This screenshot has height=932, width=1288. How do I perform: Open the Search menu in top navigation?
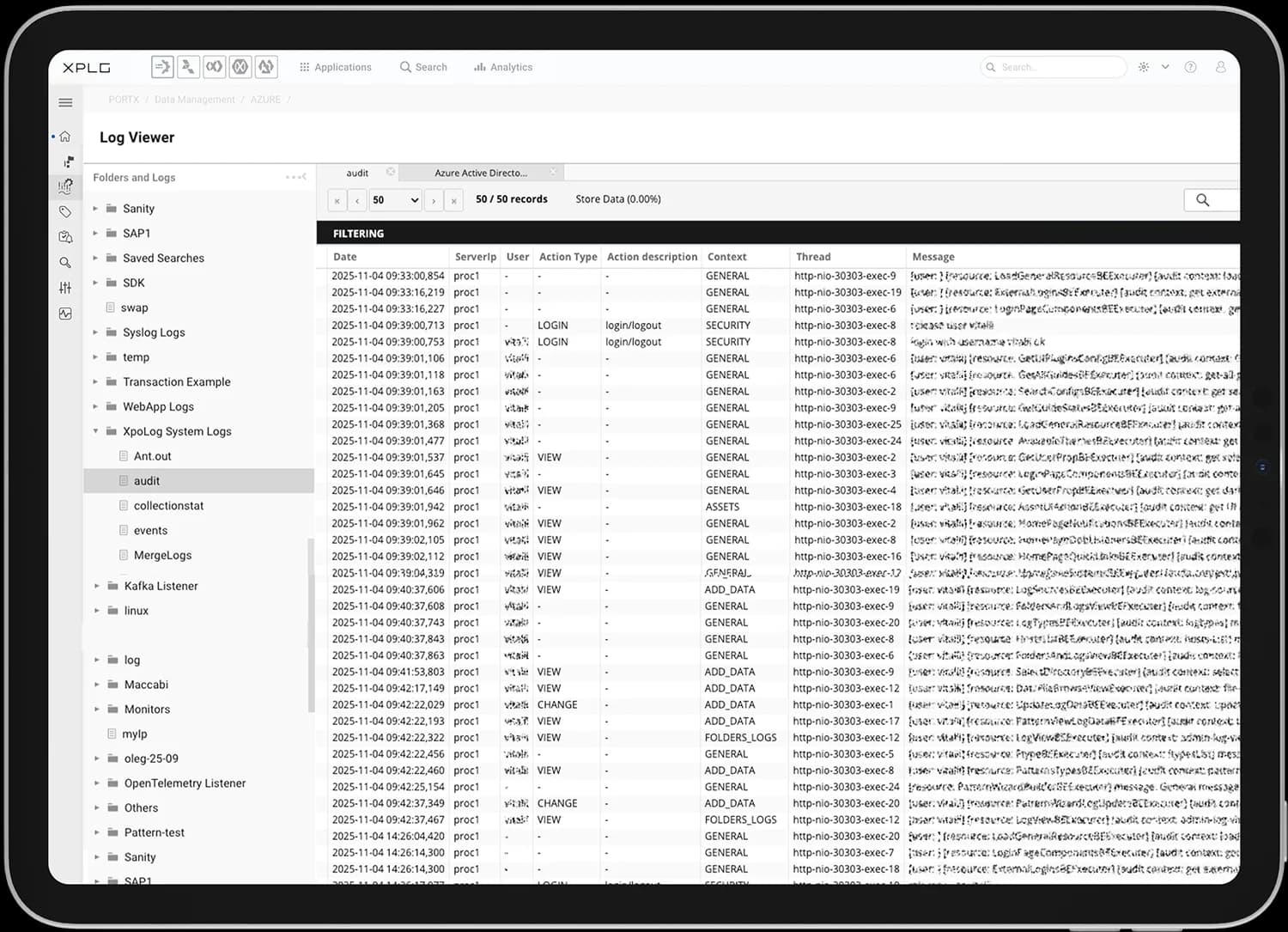423,67
